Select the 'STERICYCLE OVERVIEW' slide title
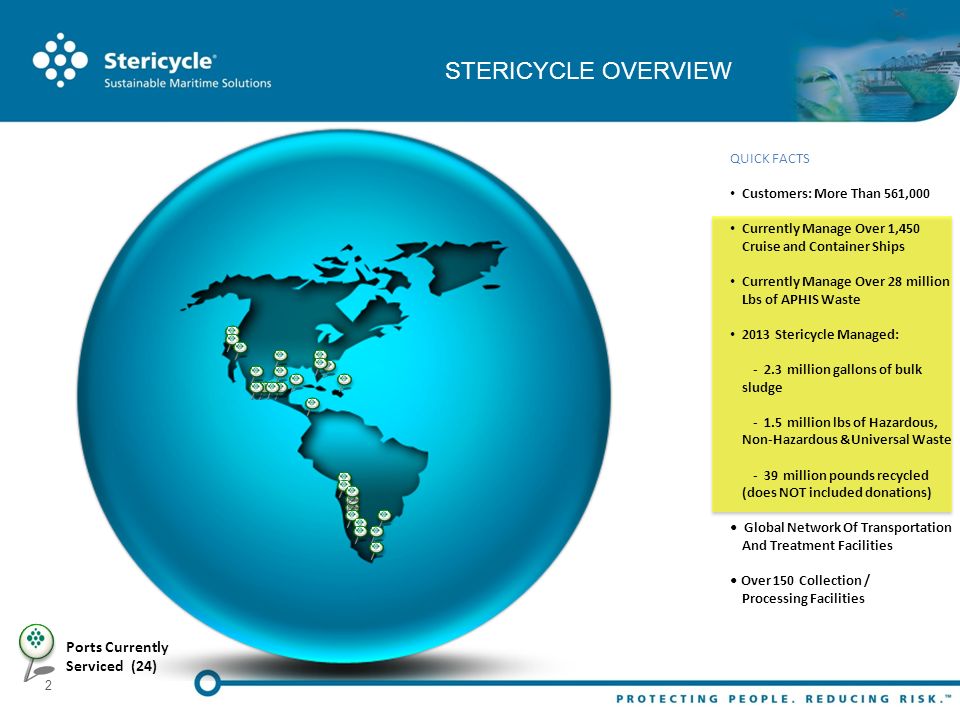This screenshot has width=960, height=720. point(588,70)
